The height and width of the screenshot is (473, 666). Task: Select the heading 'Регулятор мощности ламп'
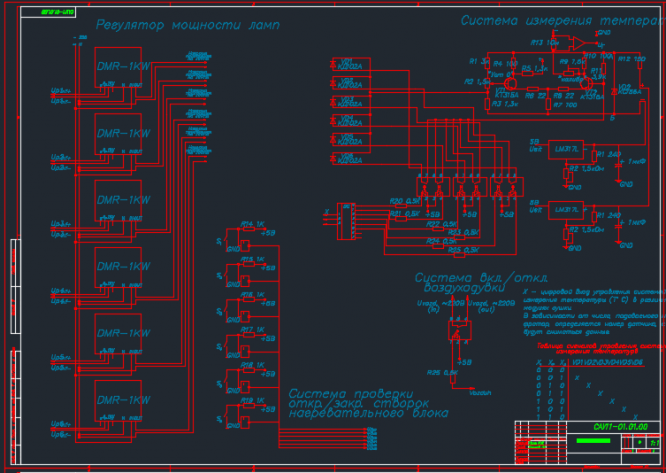point(187,25)
